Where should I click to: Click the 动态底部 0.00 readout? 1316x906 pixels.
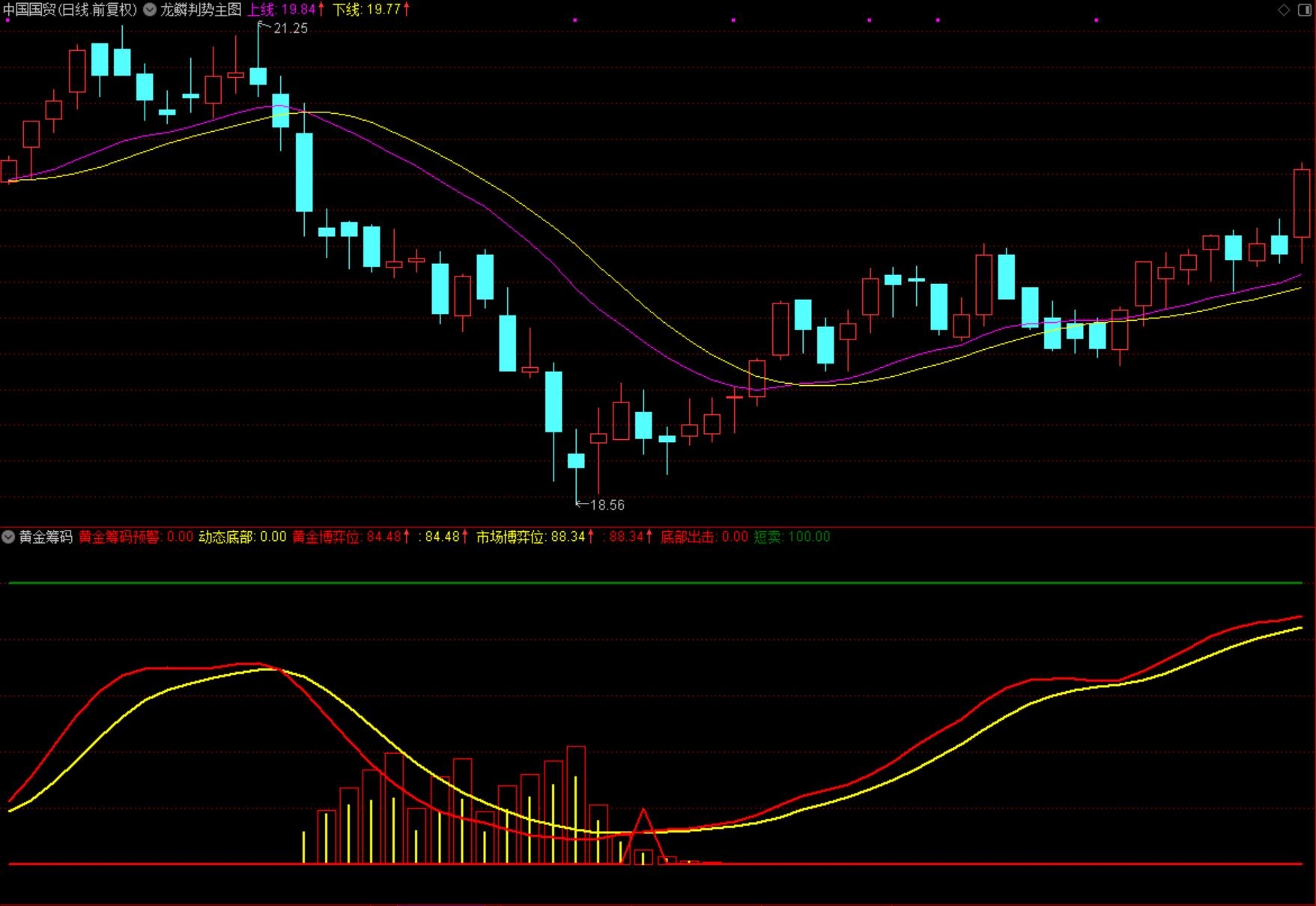click(x=243, y=537)
